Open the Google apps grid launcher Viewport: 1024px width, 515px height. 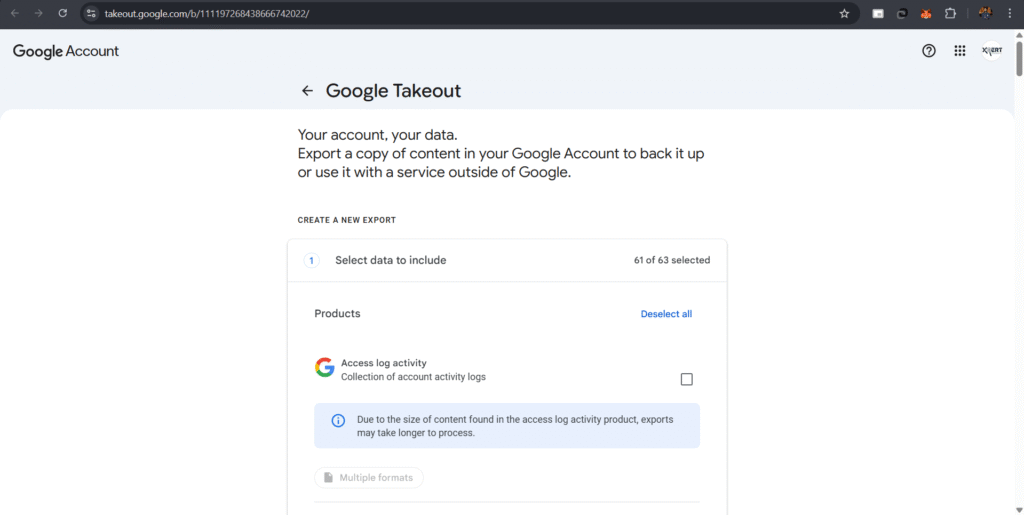point(960,51)
